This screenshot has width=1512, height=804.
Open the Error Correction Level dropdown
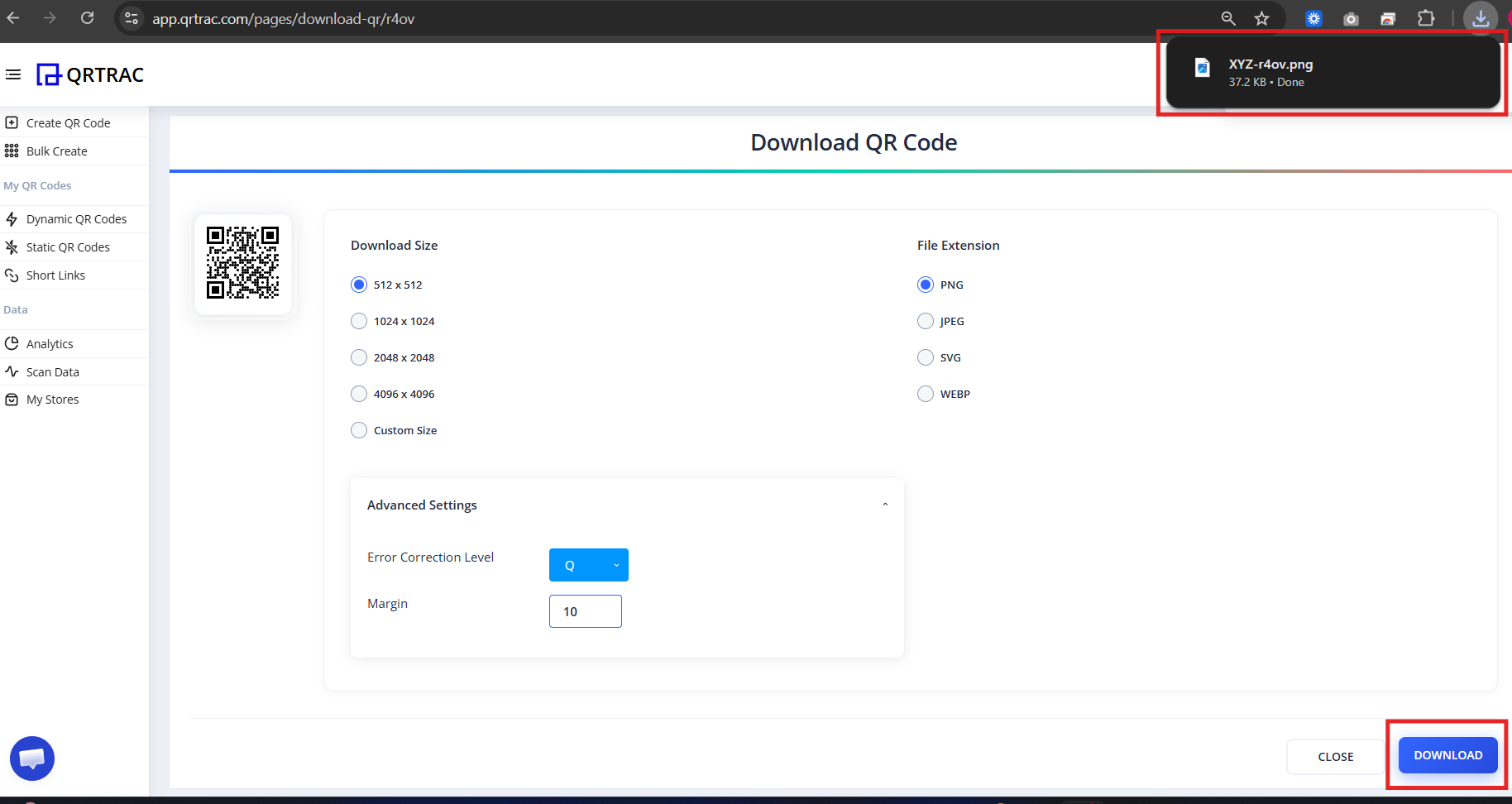pos(588,565)
